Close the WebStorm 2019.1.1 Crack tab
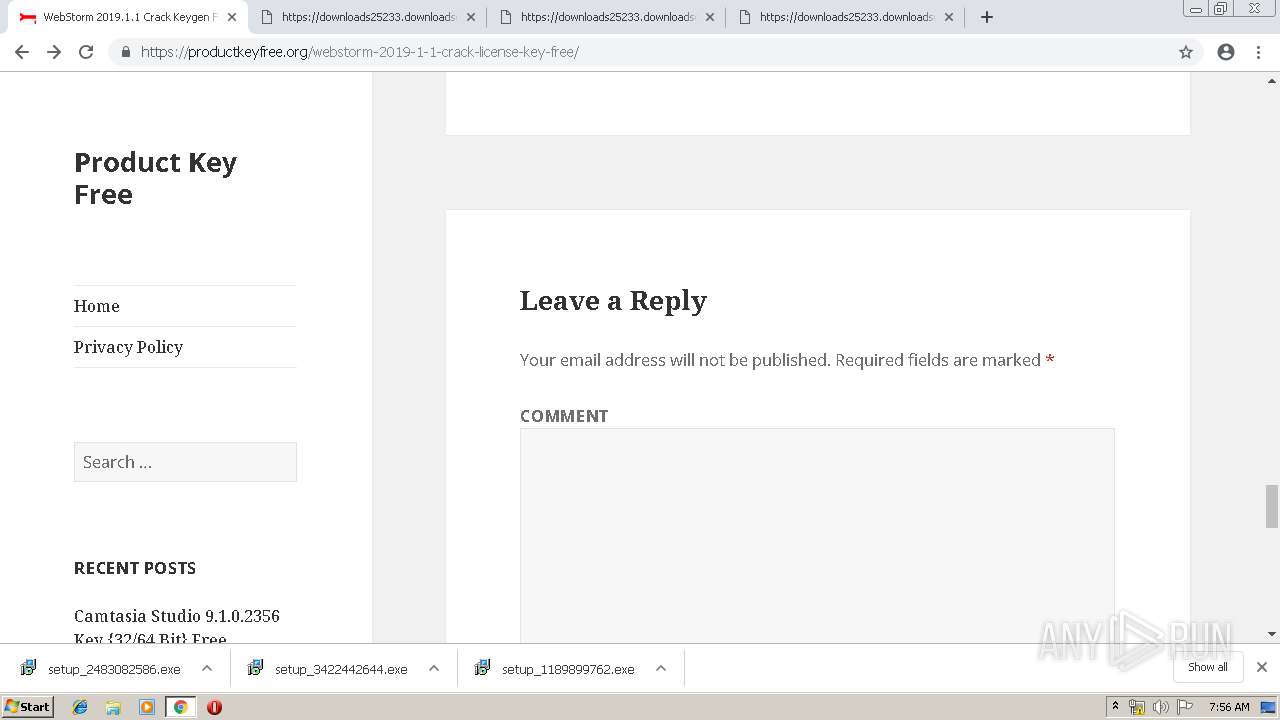 (232, 17)
